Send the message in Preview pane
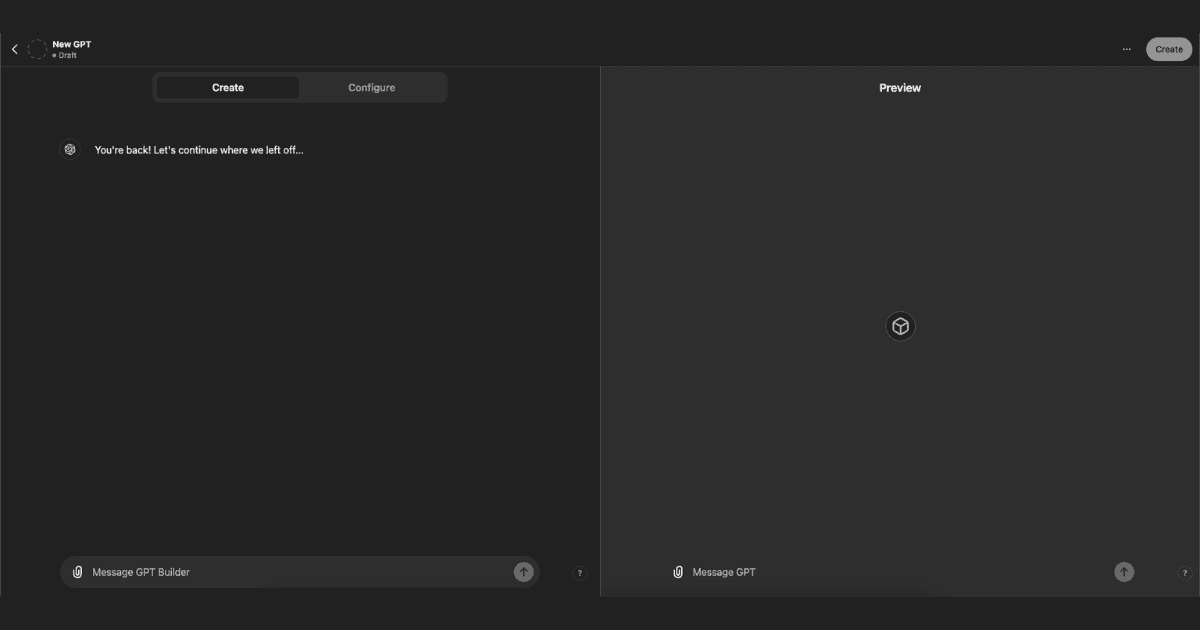Image resolution: width=1200 pixels, height=630 pixels. [1124, 572]
